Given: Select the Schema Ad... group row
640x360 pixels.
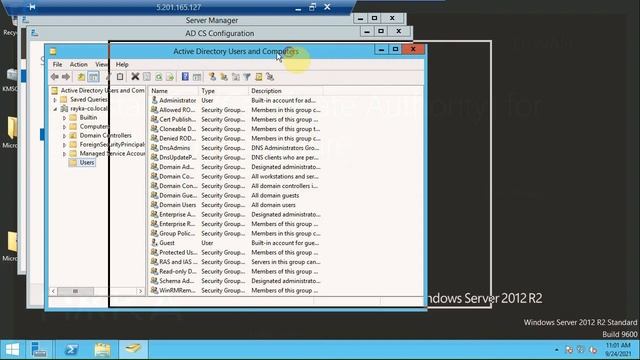Looking at the screenshot, I should (x=236, y=281).
